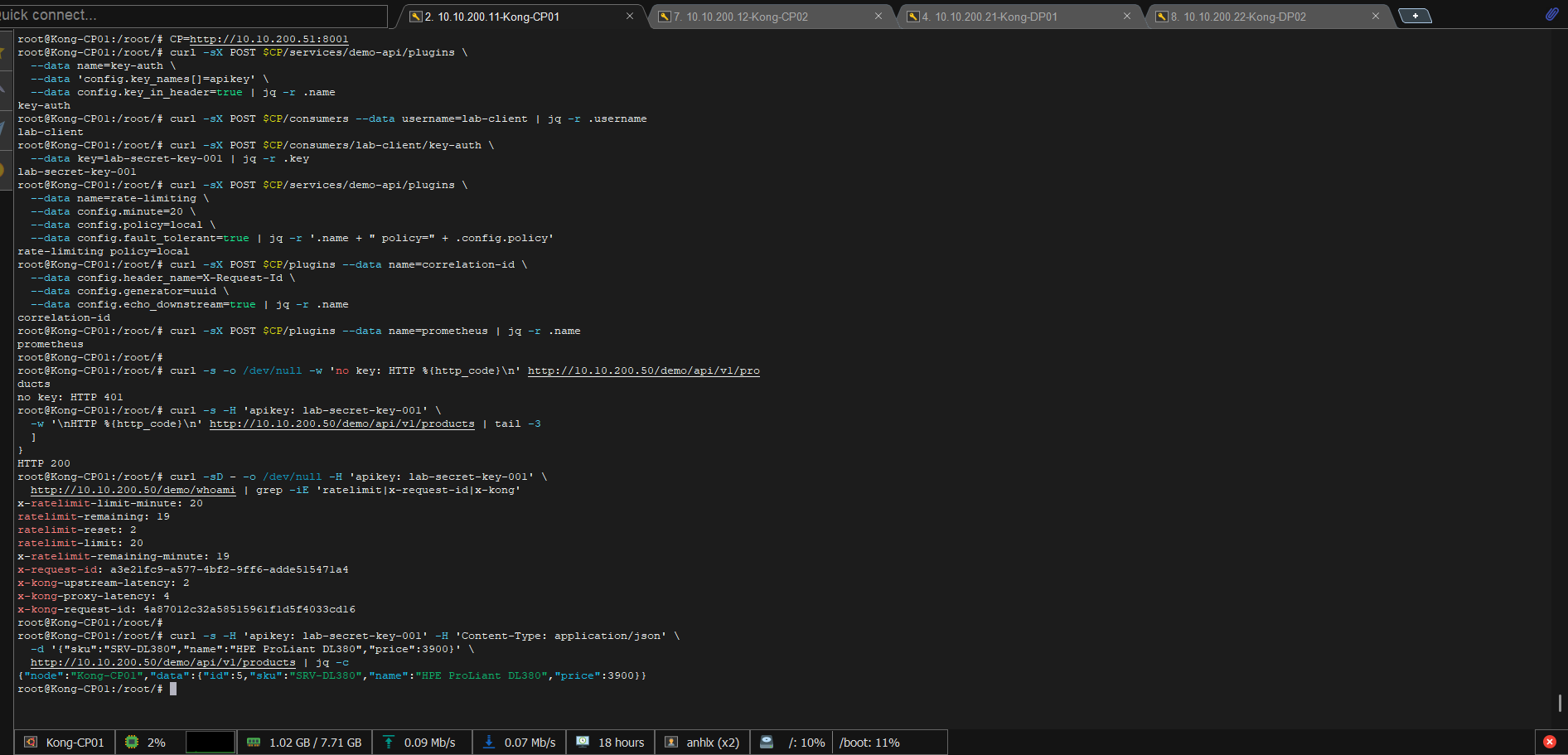
Task: Click the 'correlation-id' output line
Action: [x=64, y=317]
